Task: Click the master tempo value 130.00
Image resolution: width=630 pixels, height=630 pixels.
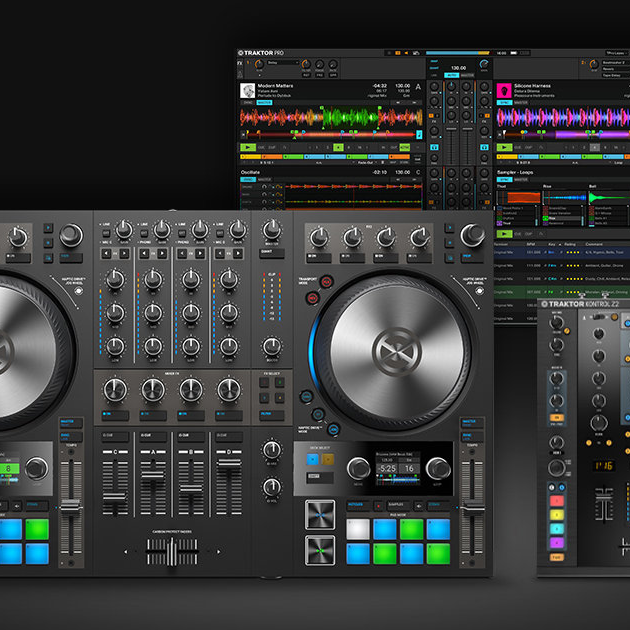Action: pos(458,68)
